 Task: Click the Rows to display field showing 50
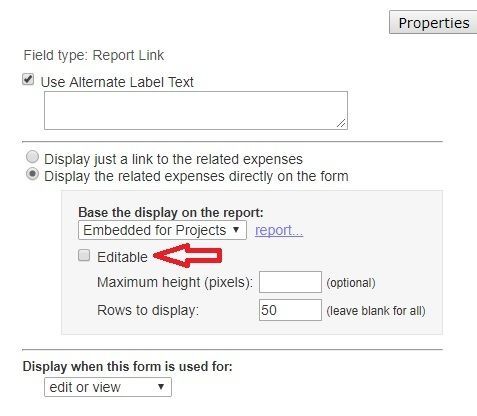290,310
